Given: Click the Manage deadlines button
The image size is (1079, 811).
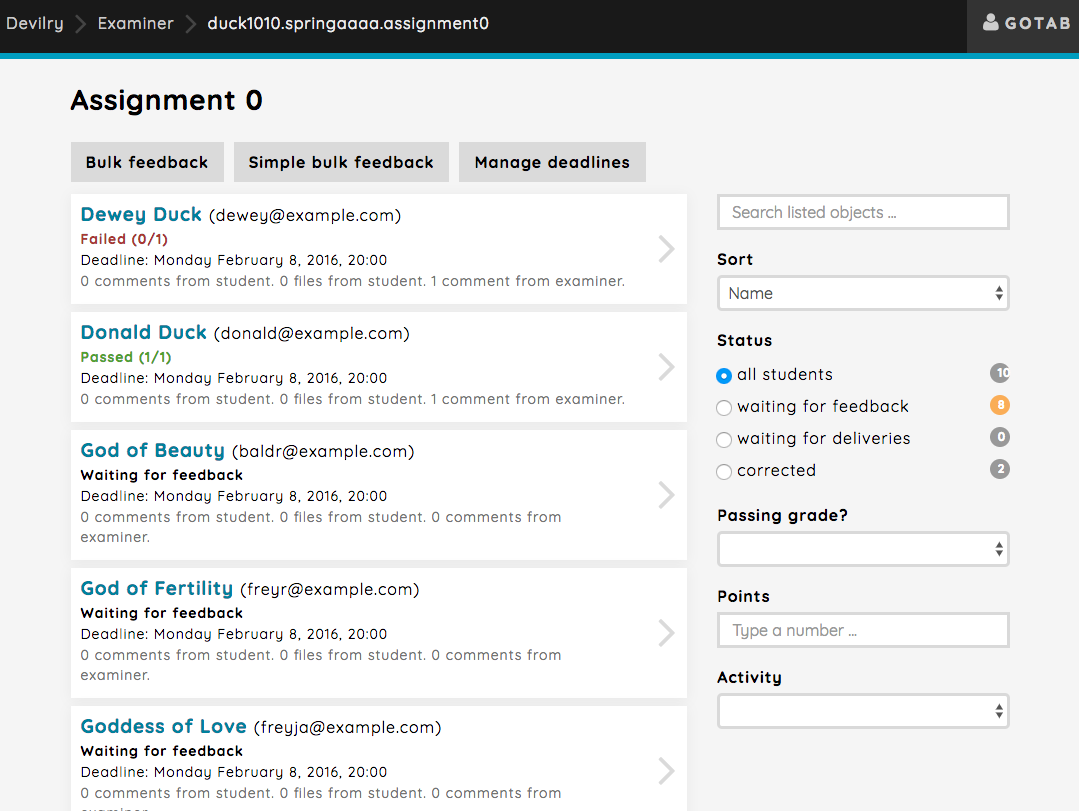Looking at the screenshot, I should point(552,162).
